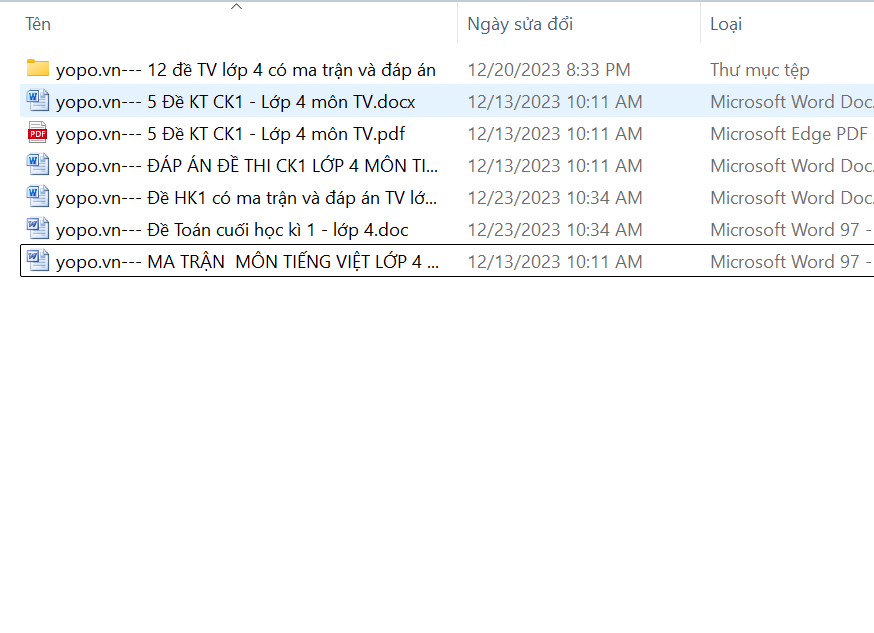Toggle the sort arrow above the Tên column

coord(236,7)
